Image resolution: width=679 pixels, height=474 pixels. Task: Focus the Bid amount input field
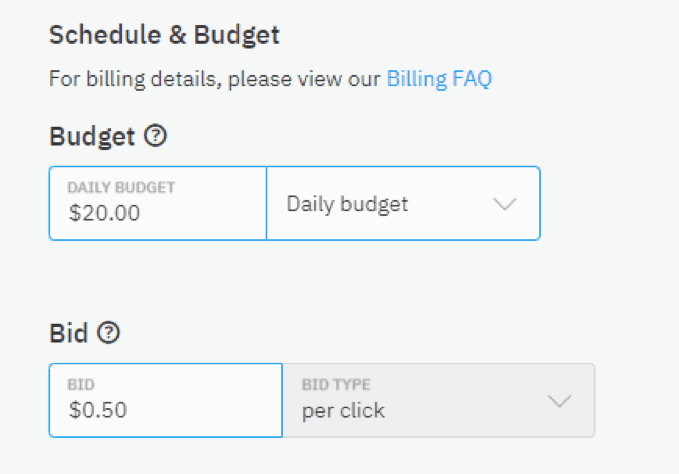(x=166, y=400)
